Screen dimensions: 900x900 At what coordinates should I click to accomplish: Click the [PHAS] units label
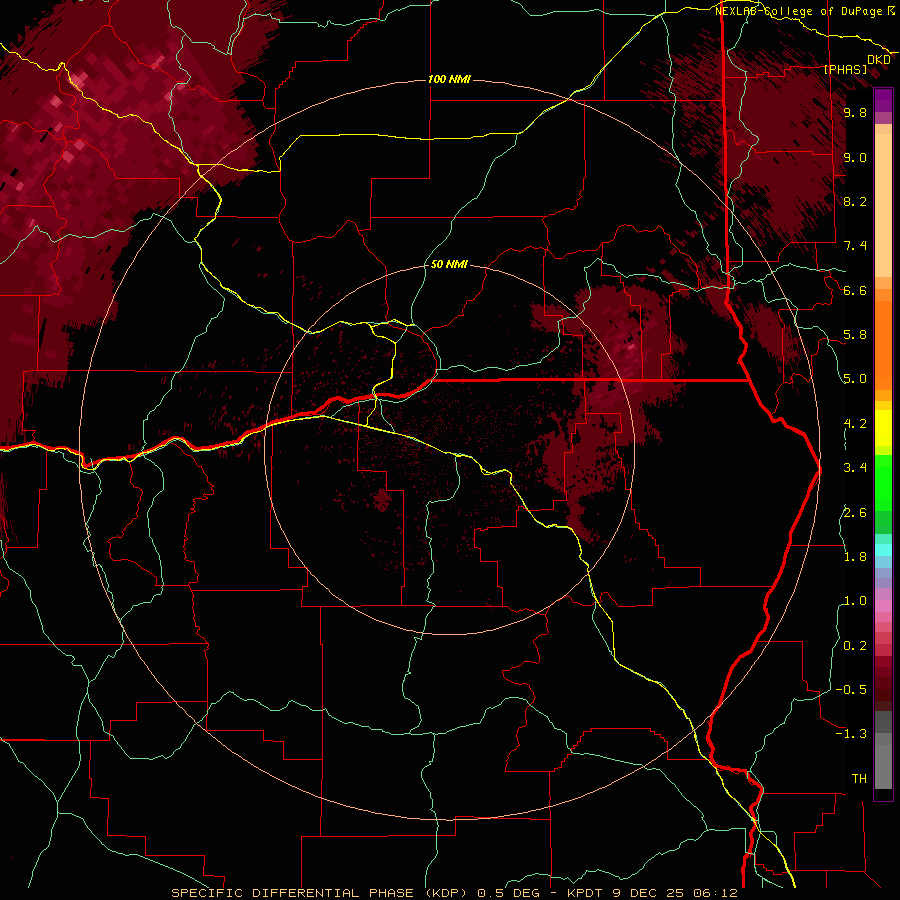click(845, 69)
